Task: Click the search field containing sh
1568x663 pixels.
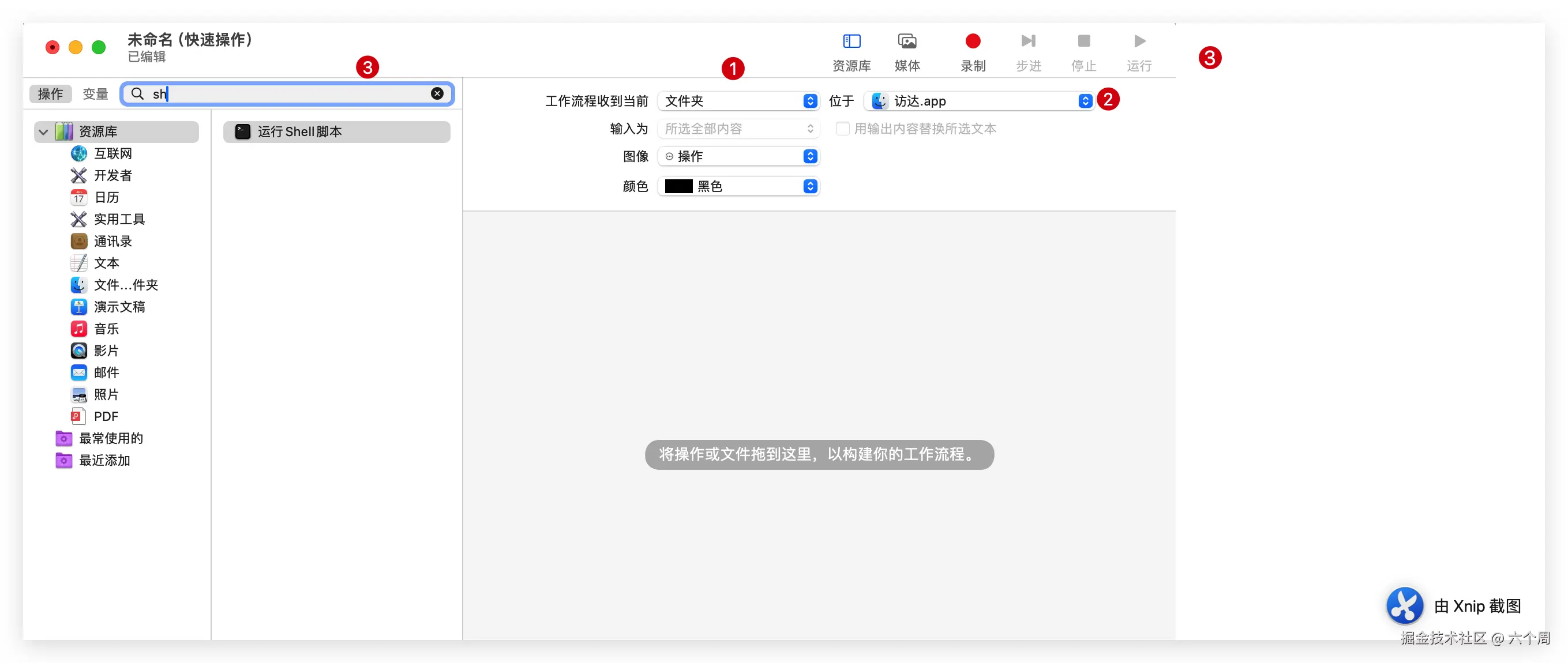Action: [x=286, y=93]
